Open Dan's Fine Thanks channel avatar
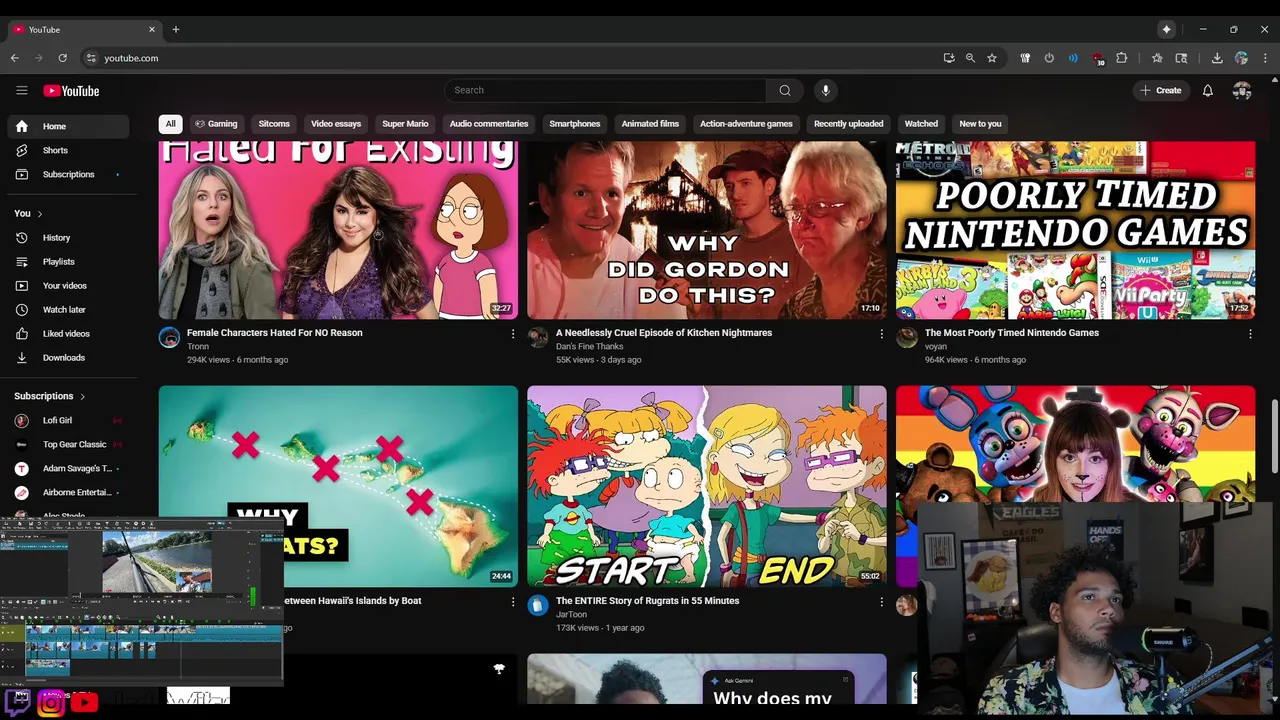The width and height of the screenshot is (1280, 720). coord(538,338)
